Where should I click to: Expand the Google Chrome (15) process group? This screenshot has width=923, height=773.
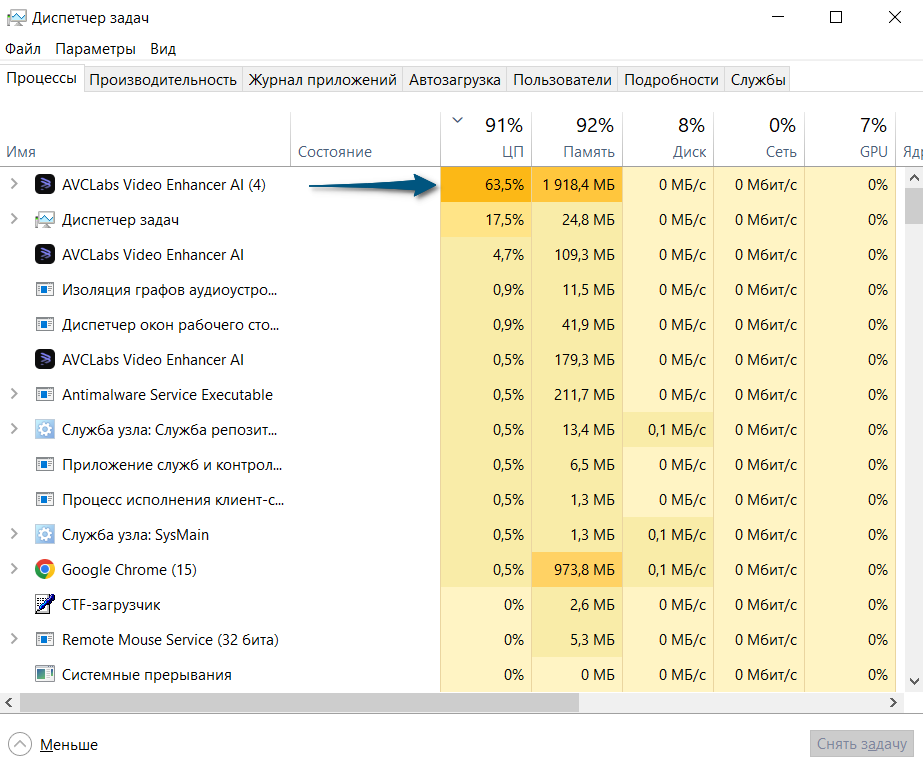point(14,570)
